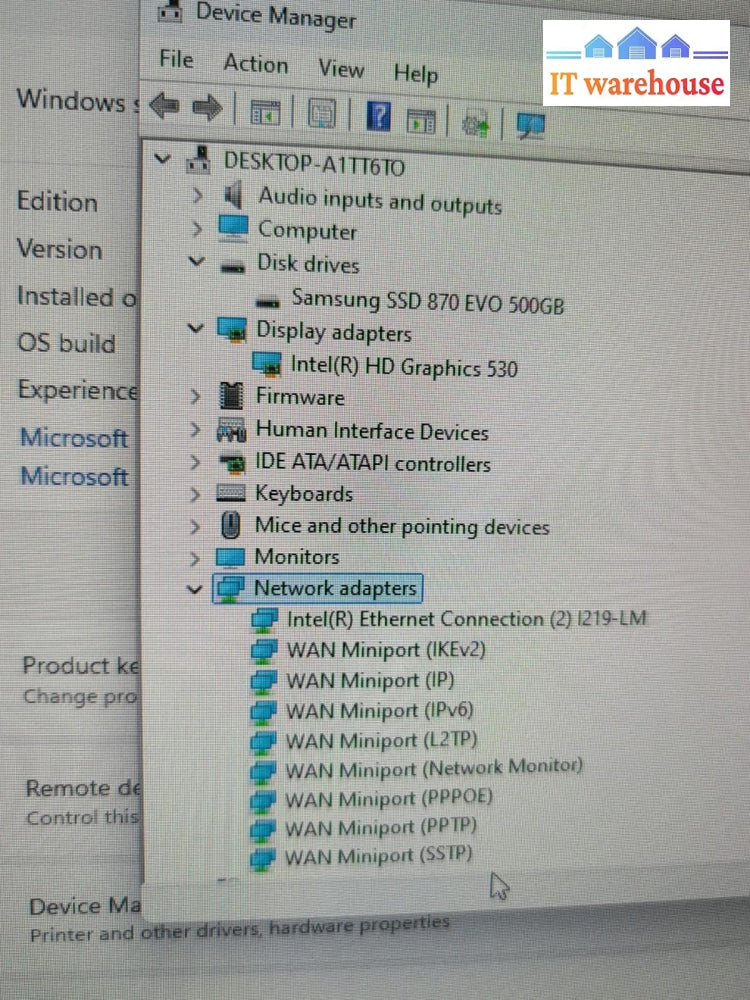The height and width of the screenshot is (1000, 750).
Task: Expand Mice and other pointing devices
Action: [x=195, y=526]
